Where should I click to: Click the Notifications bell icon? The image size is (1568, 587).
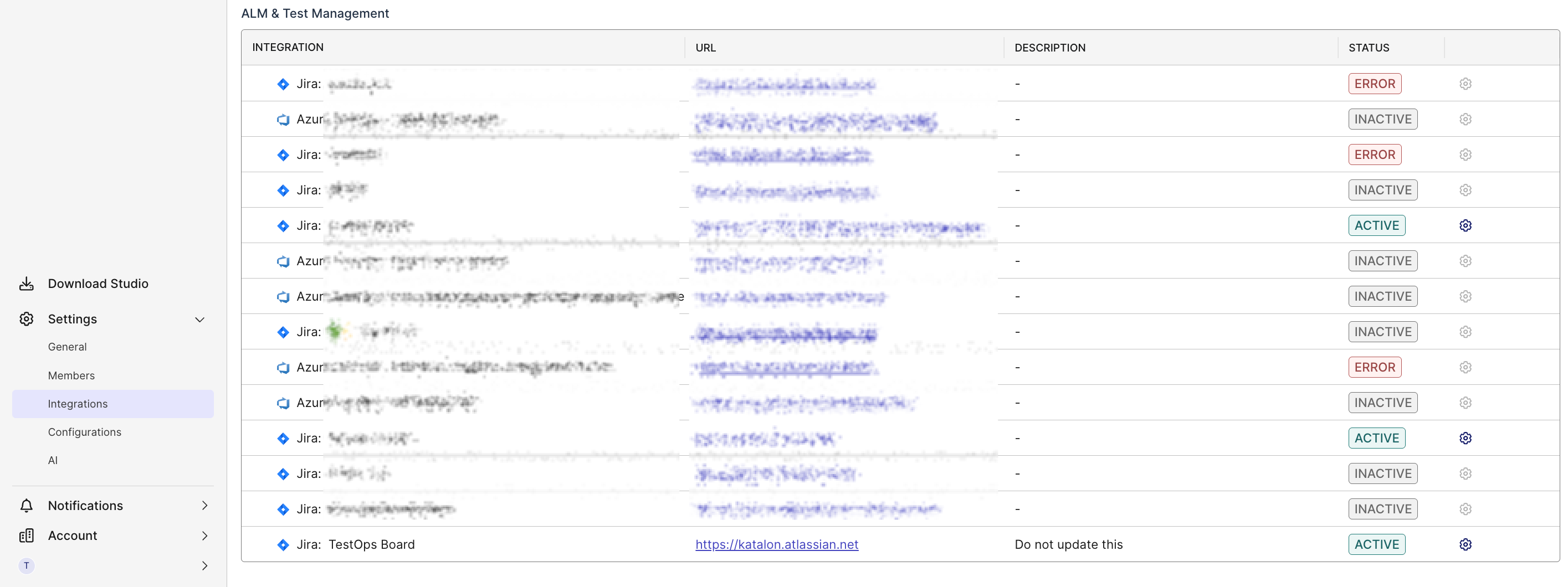pyautogui.click(x=26, y=506)
